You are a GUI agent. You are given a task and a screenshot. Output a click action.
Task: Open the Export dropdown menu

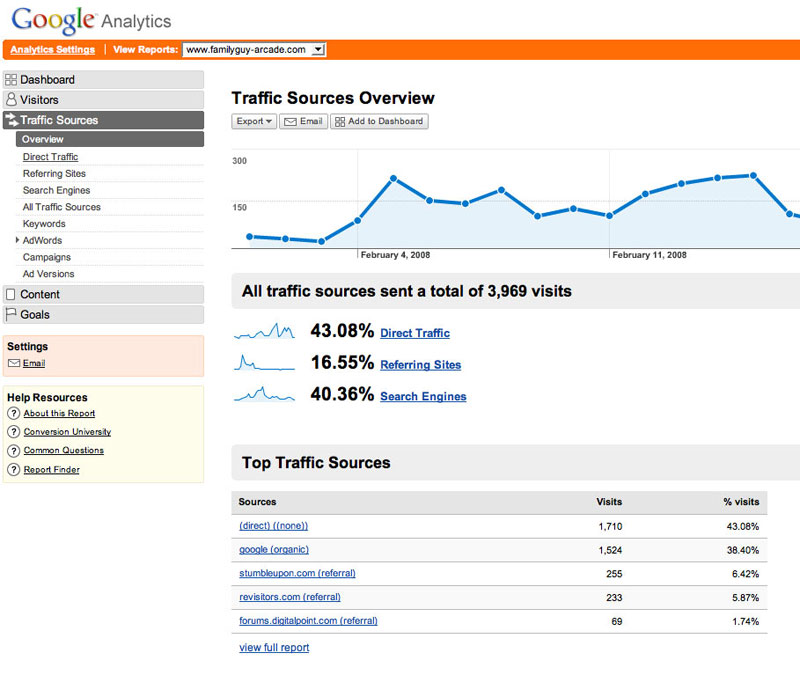(x=254, y=121)
